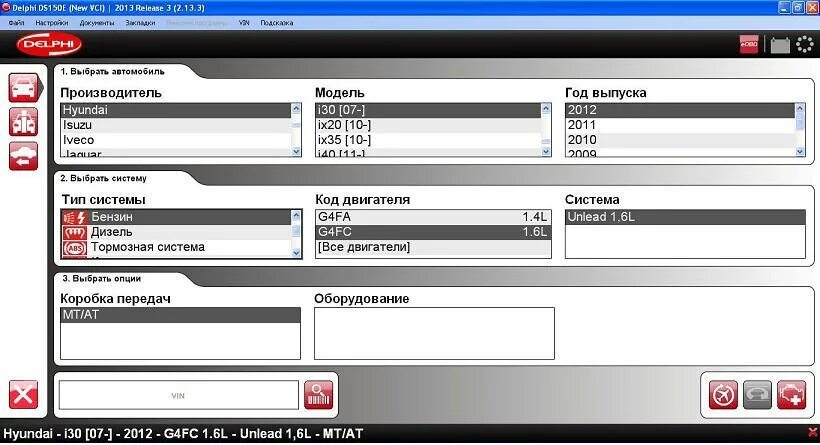Click the OBD clock scan icon
This screenshot has width=820, height=445.
coord(723,395)
